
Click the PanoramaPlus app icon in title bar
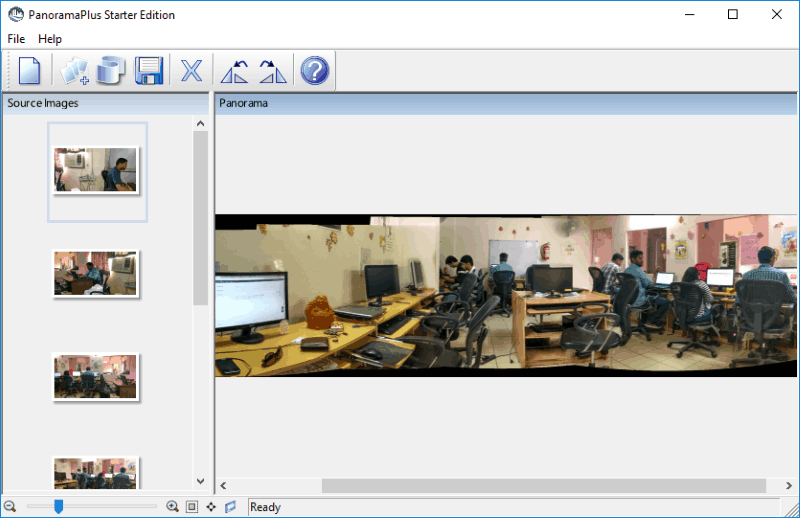16,14
